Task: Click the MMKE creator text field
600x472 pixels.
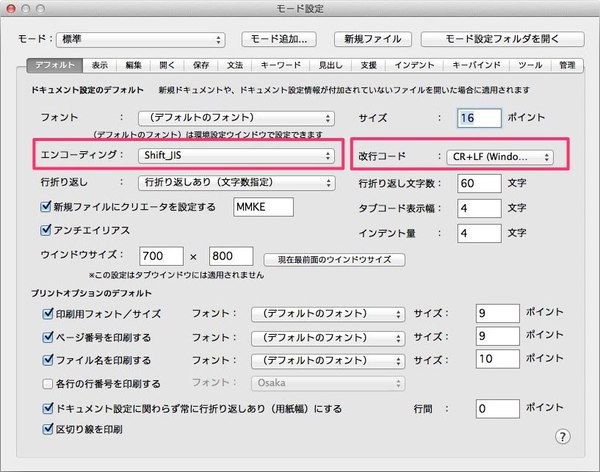Action: [262, 207]
